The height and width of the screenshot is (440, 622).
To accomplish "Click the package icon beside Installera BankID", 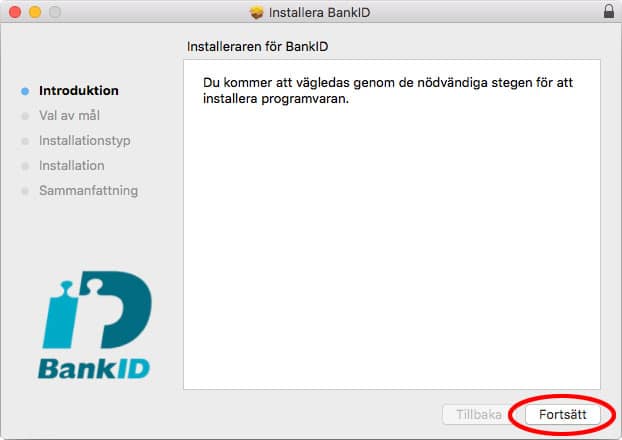I will coord(257,13).
